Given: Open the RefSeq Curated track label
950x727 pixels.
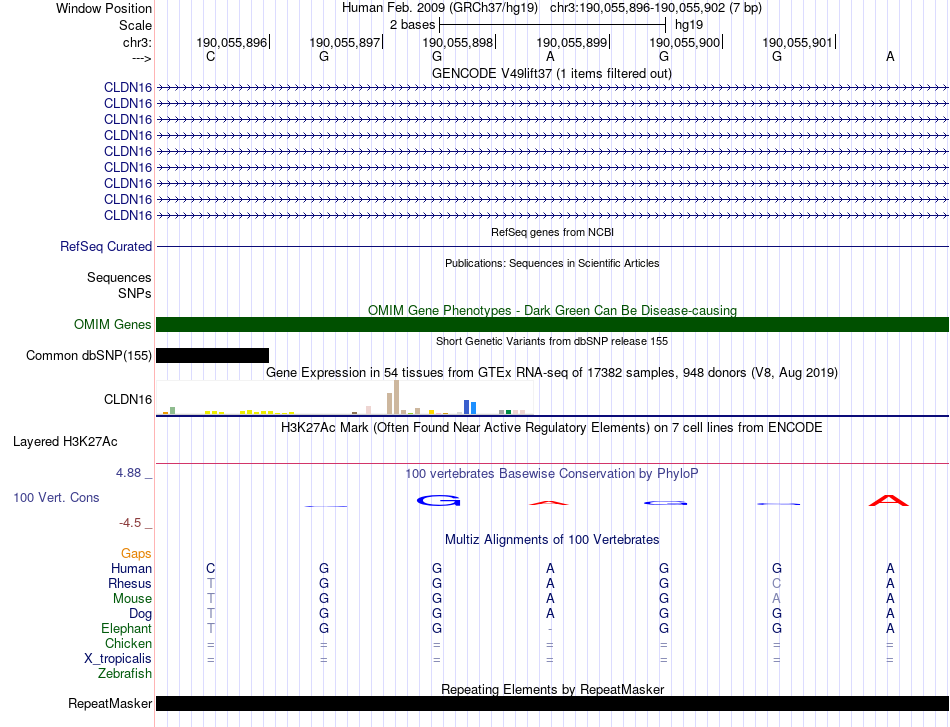Looking at the screenshot, I should tap(106, 246).
